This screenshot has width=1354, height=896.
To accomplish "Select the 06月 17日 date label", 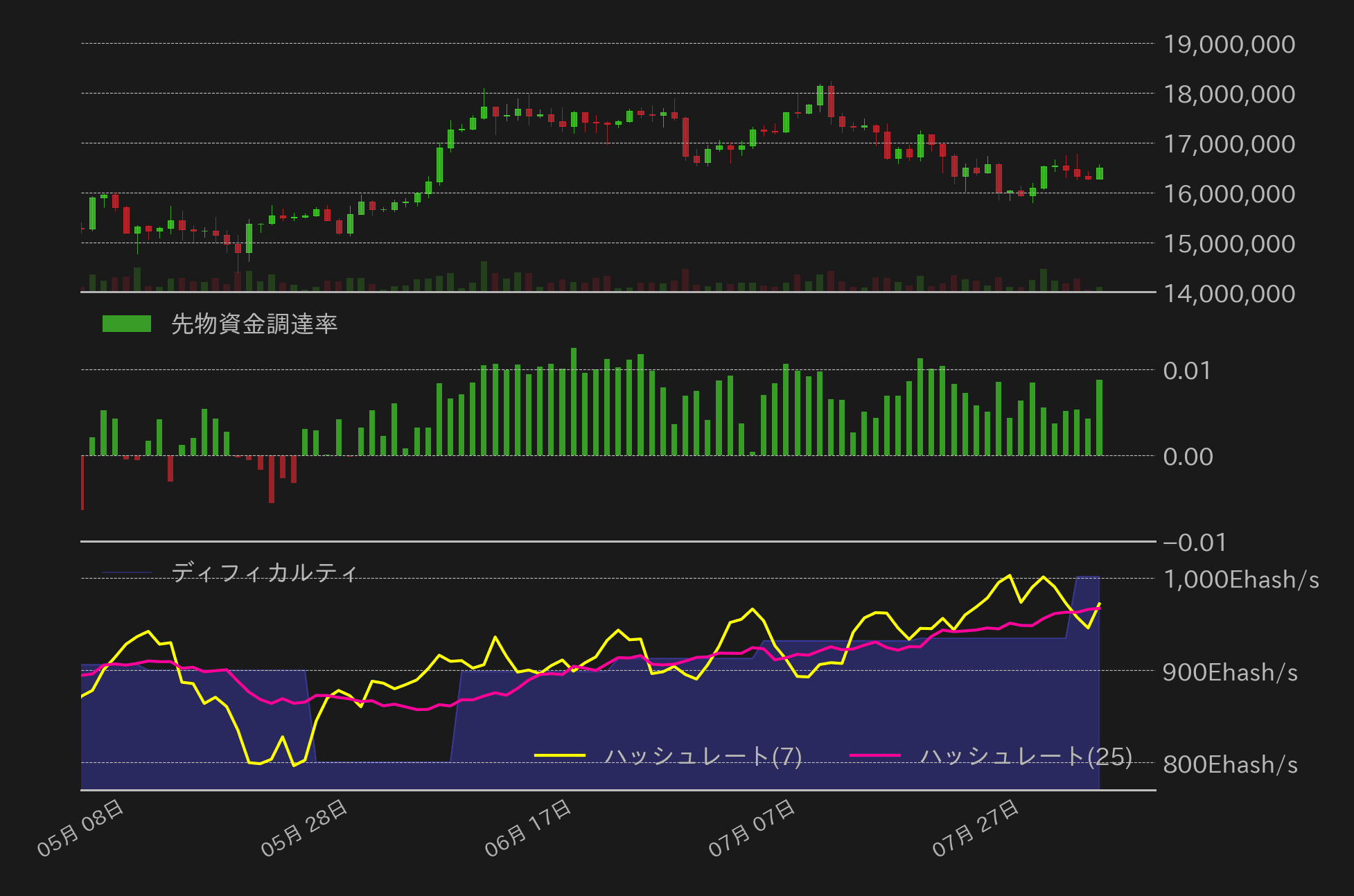I will (529, 827).
